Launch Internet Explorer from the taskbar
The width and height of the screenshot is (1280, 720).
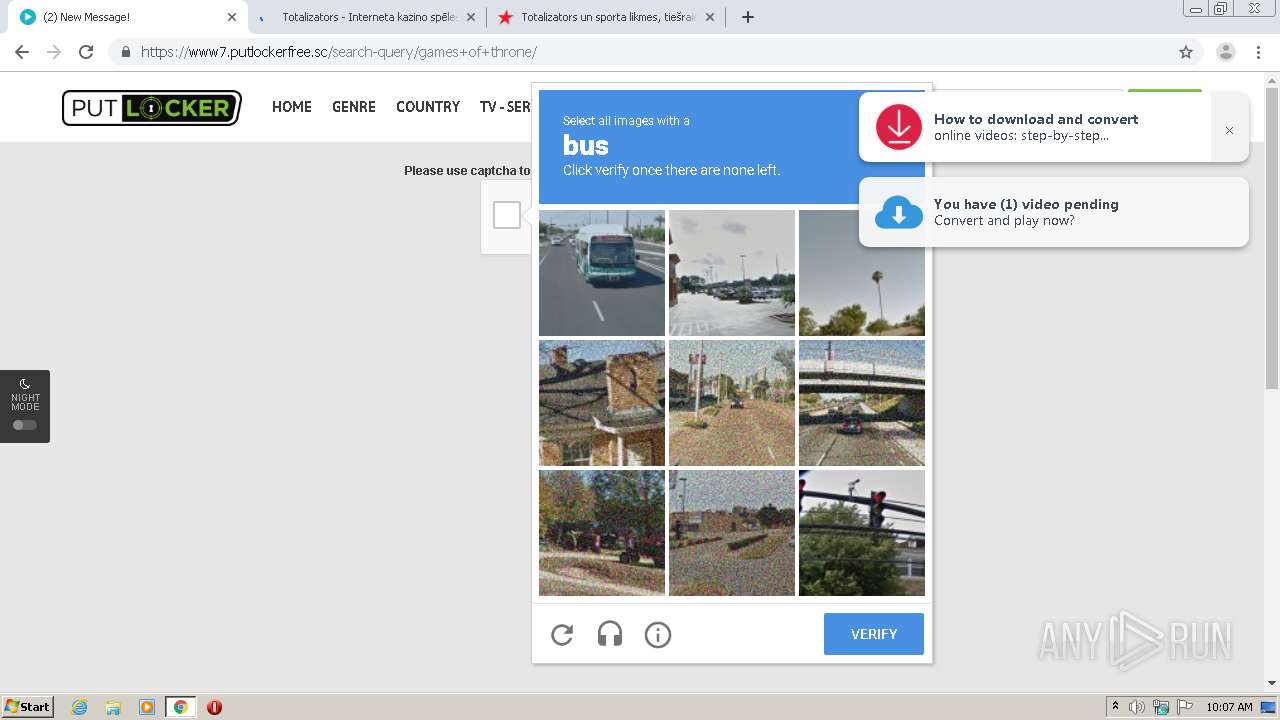pyautogui.click(x=79, y=707)
